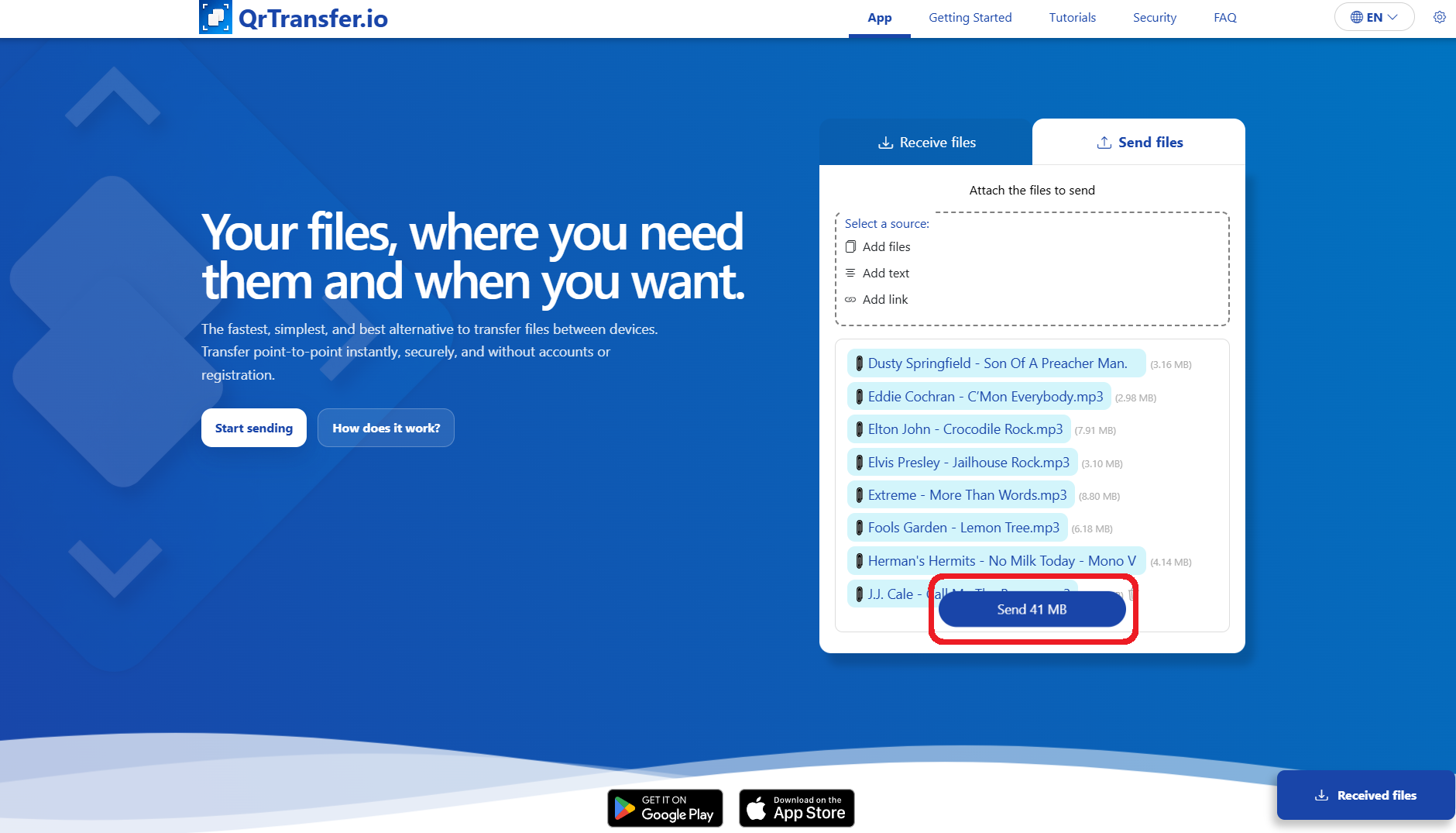Click the text lines icon beside Add text
This screenshot has height=833, width=1456.
(850, 273)
